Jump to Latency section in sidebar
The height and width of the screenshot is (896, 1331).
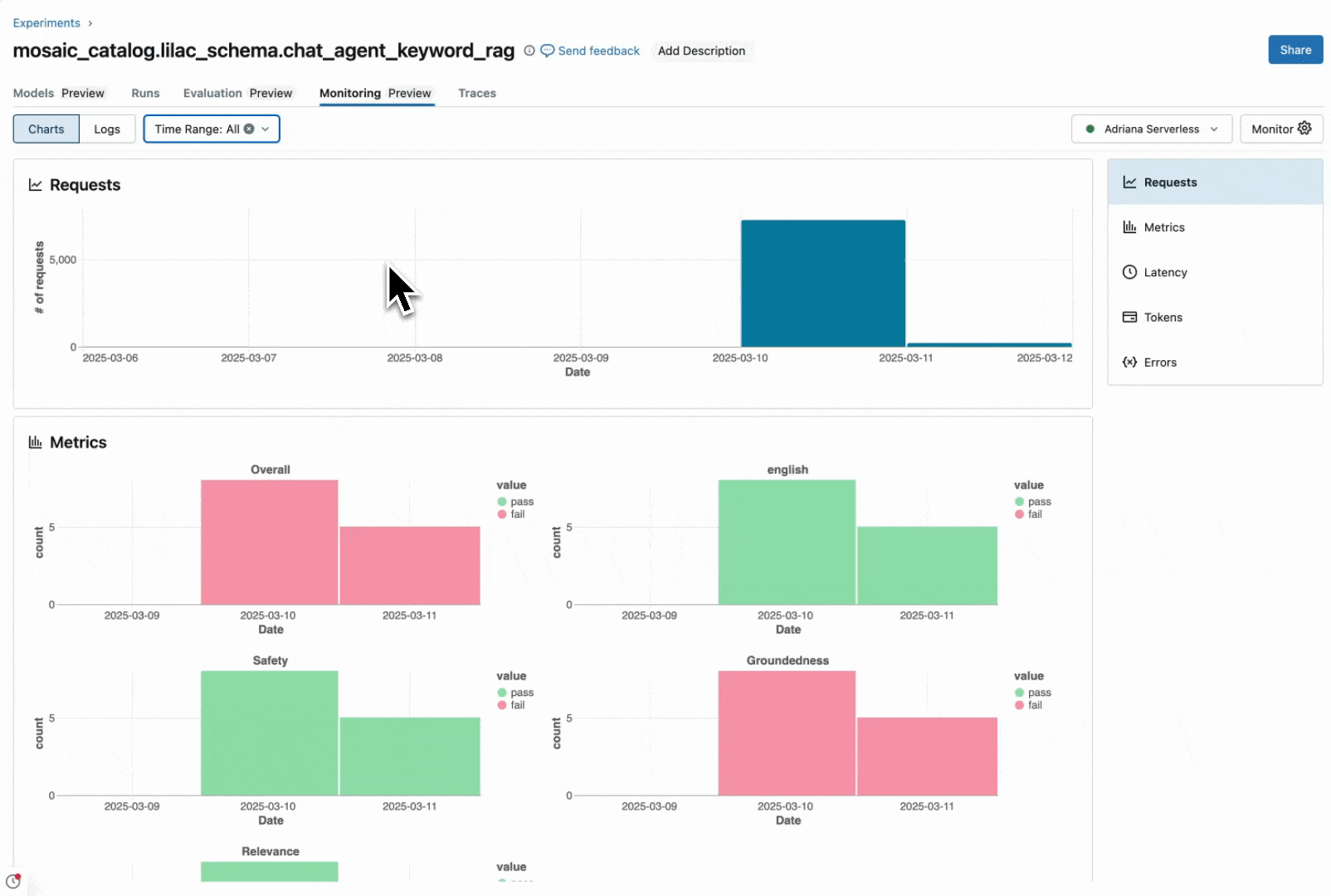[x=1215, y=272]
